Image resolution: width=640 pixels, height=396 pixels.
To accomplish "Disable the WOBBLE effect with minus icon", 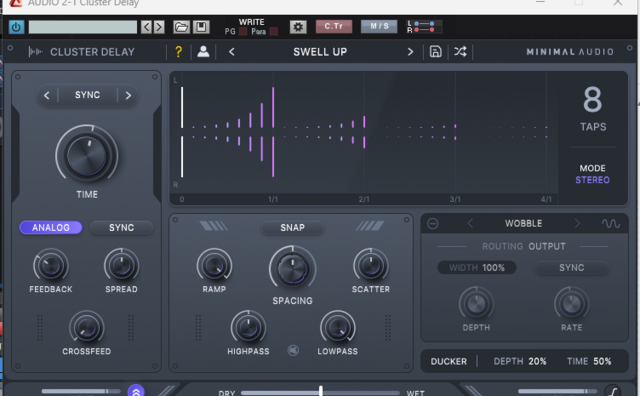I will 433,224.
